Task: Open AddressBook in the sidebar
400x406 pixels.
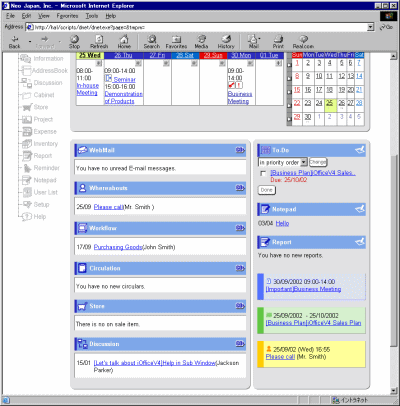Action: pyautogui.click(x=44, y=71)
